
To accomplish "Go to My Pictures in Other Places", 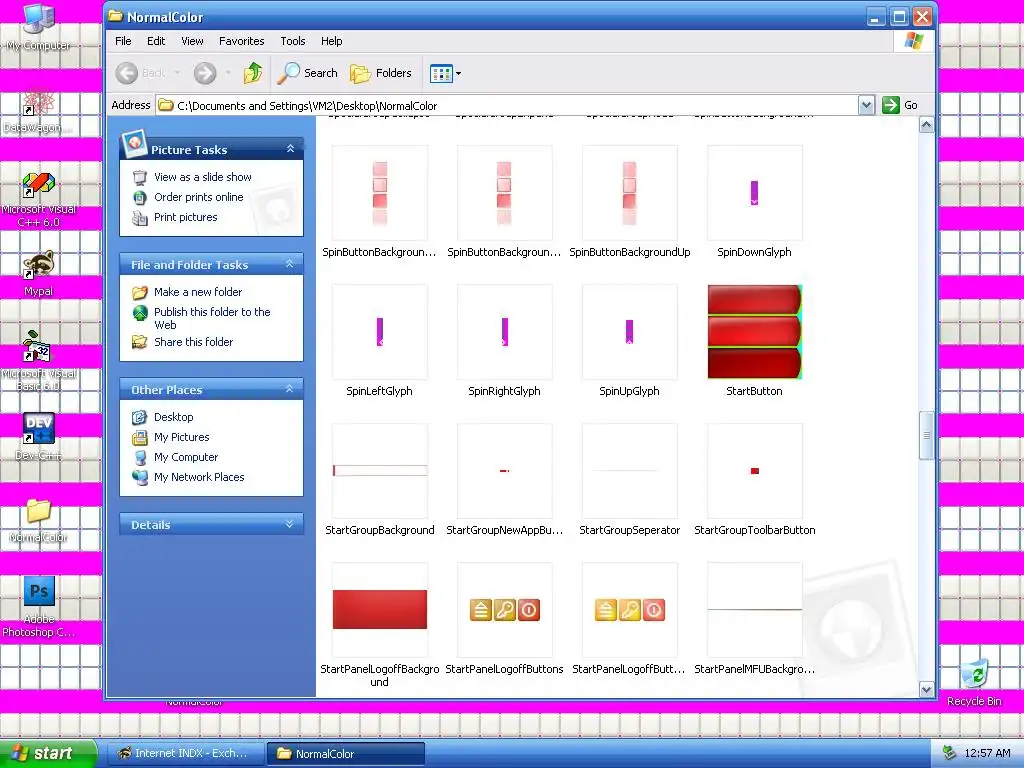I will point(182,438).
